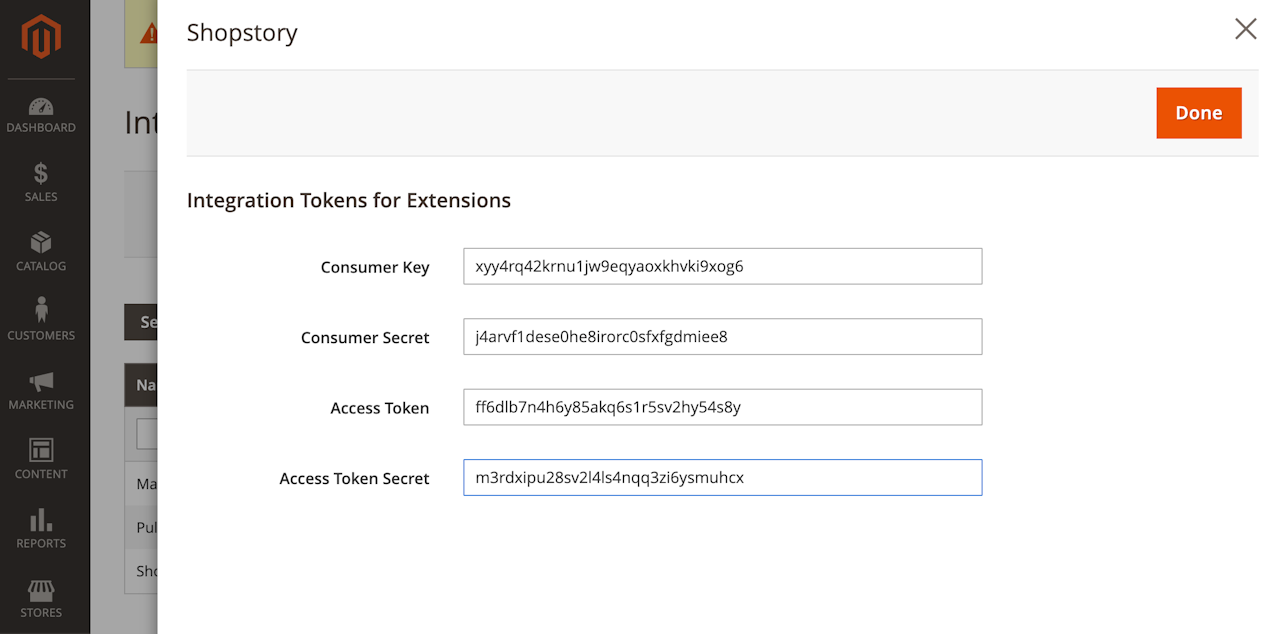This screenshot has width=1280, height=634.
Task: Click the Access Token label
Action: [380, 408]
